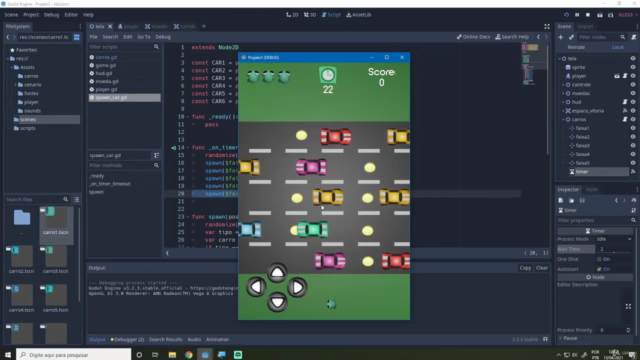Show signals of timer node
The image size is (640, 360).
tap(633, 172)
